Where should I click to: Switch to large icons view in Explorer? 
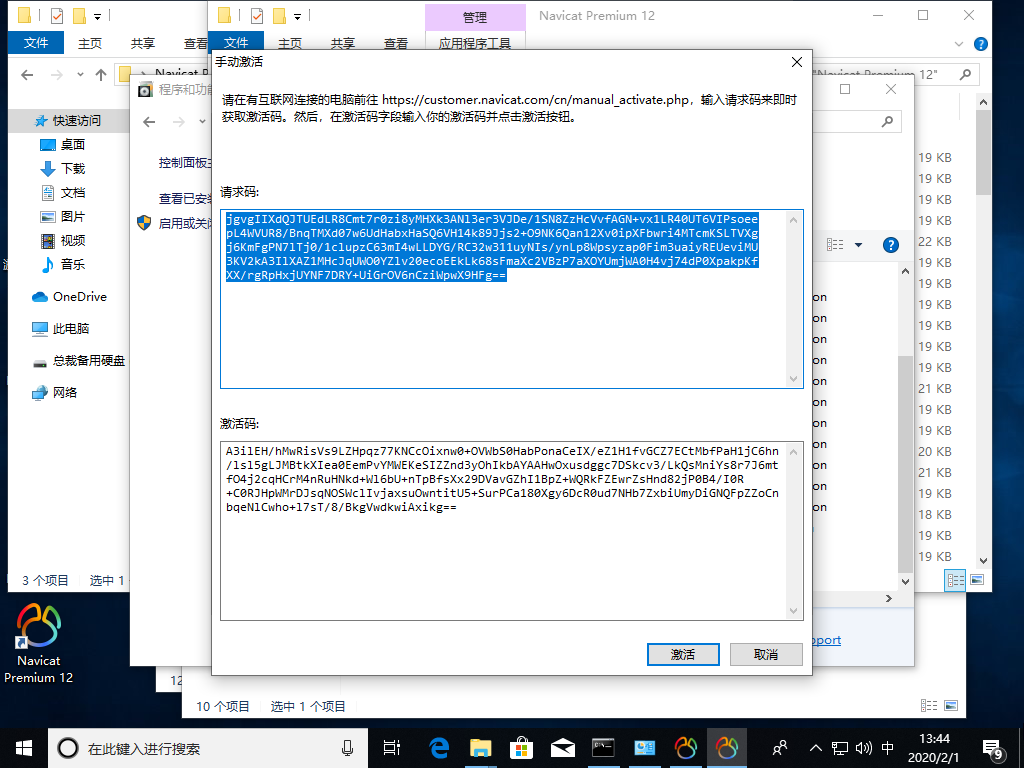pos(977,580)
